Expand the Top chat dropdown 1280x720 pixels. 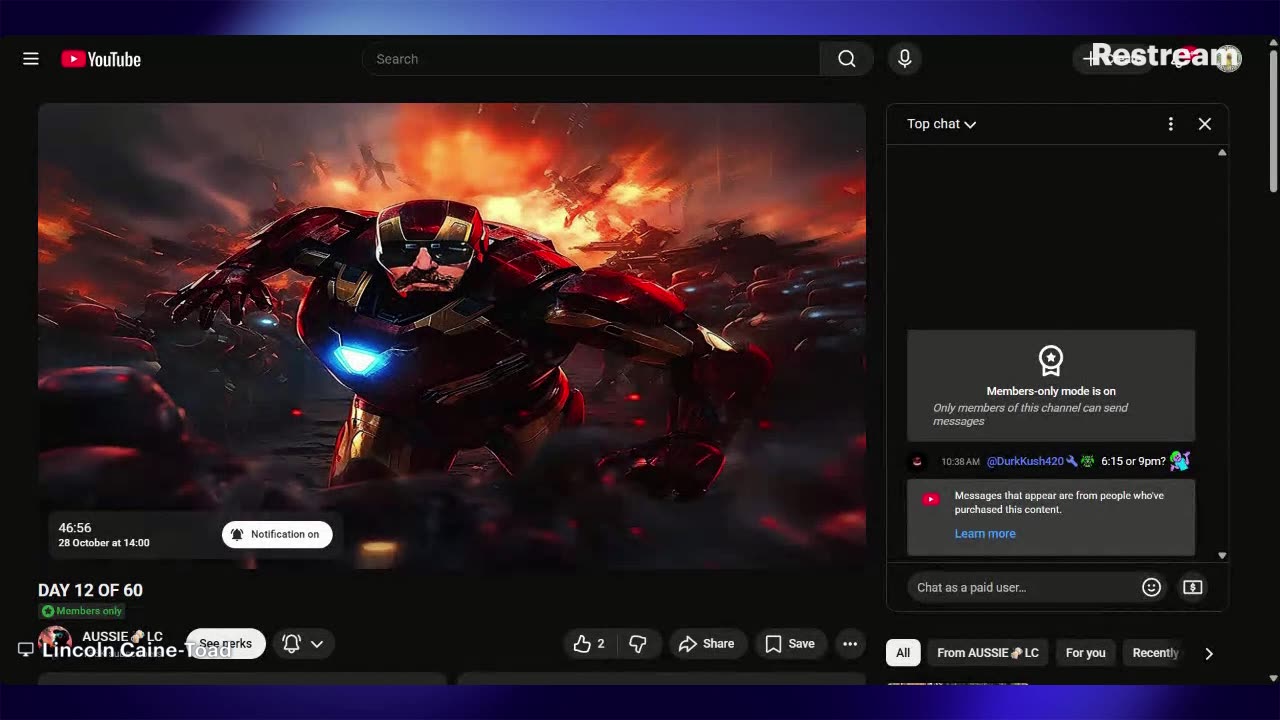tap(942, 124)
